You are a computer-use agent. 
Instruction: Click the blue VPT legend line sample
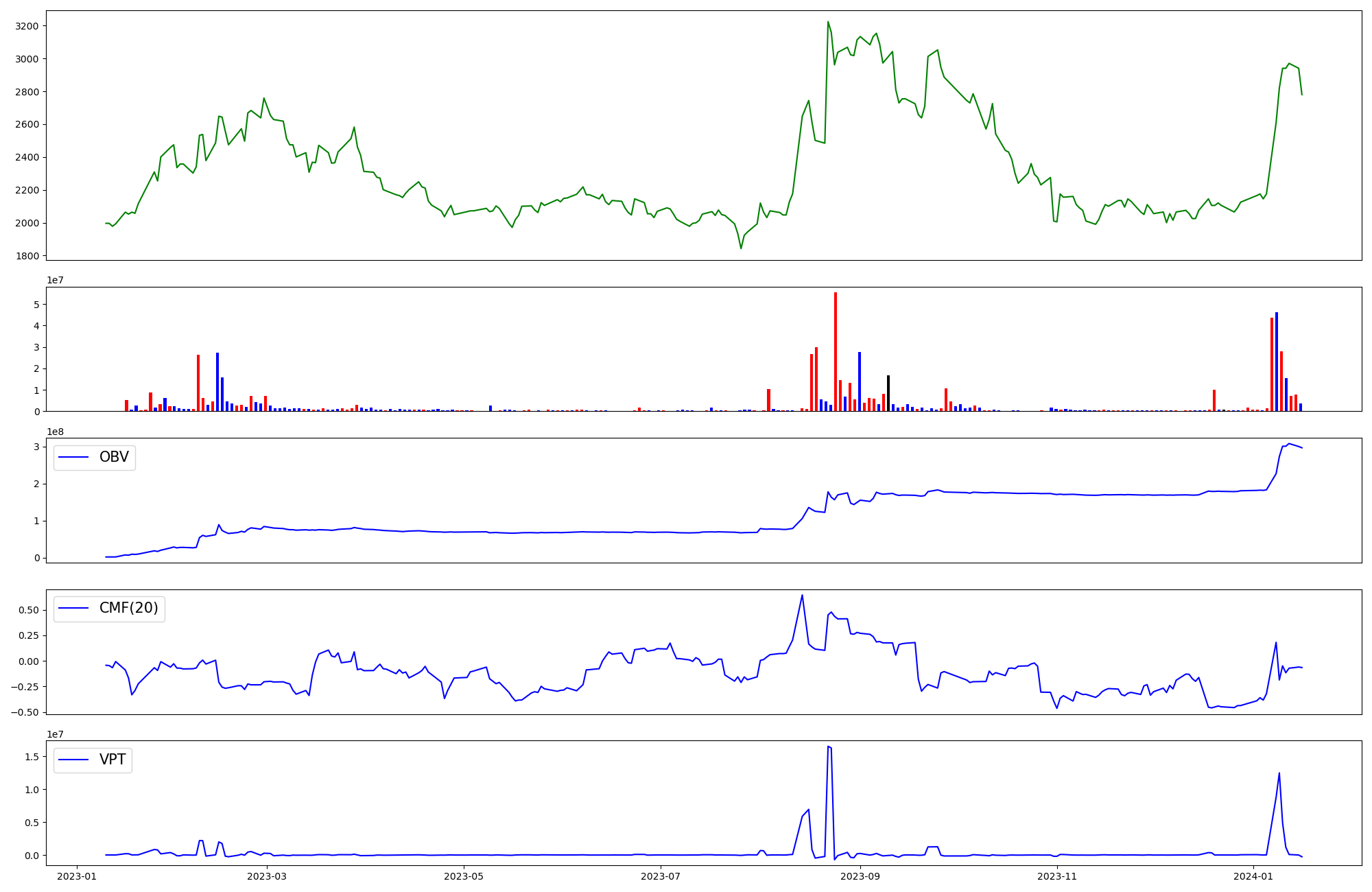point(74,760)
